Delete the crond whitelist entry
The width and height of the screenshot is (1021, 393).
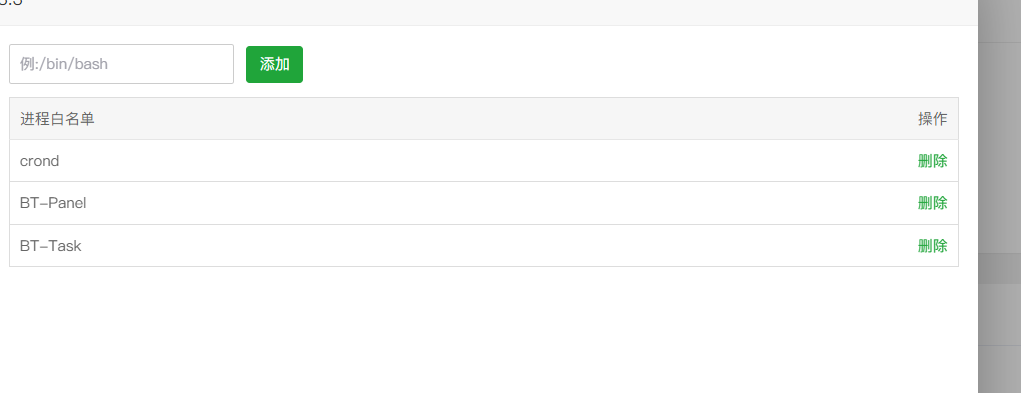[932, 161]
